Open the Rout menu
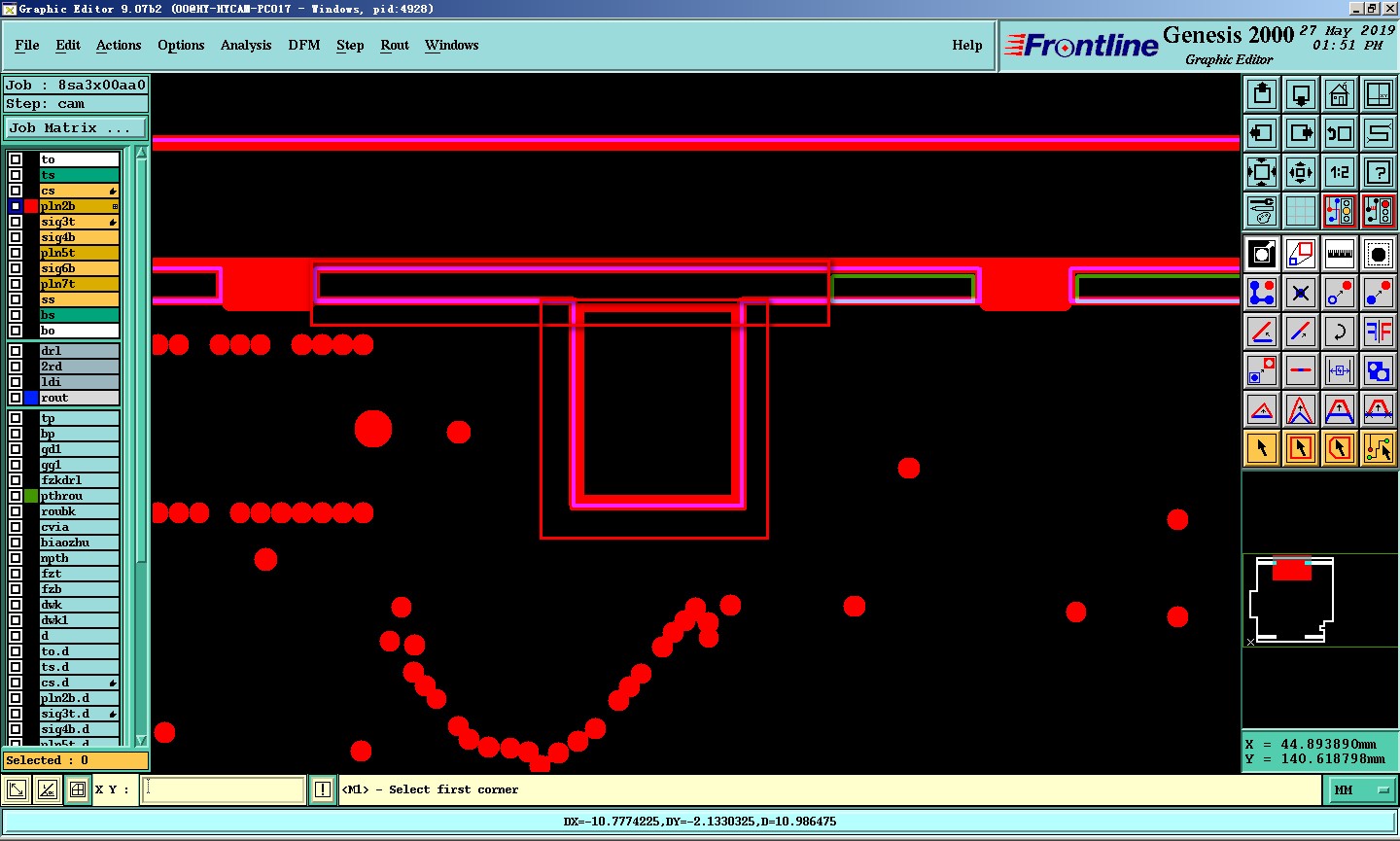Image resolution: width=1400 pixels, height=841 pixels. pyautogui.click(x=395, y=45)
